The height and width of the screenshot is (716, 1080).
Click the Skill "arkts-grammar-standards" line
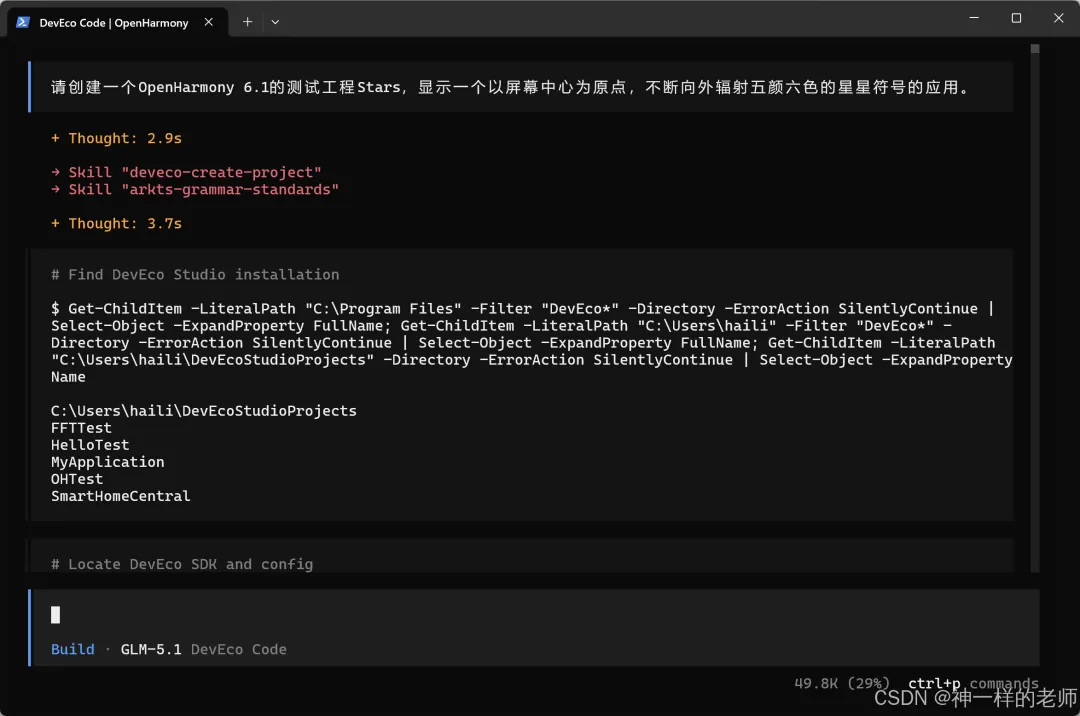195,189
